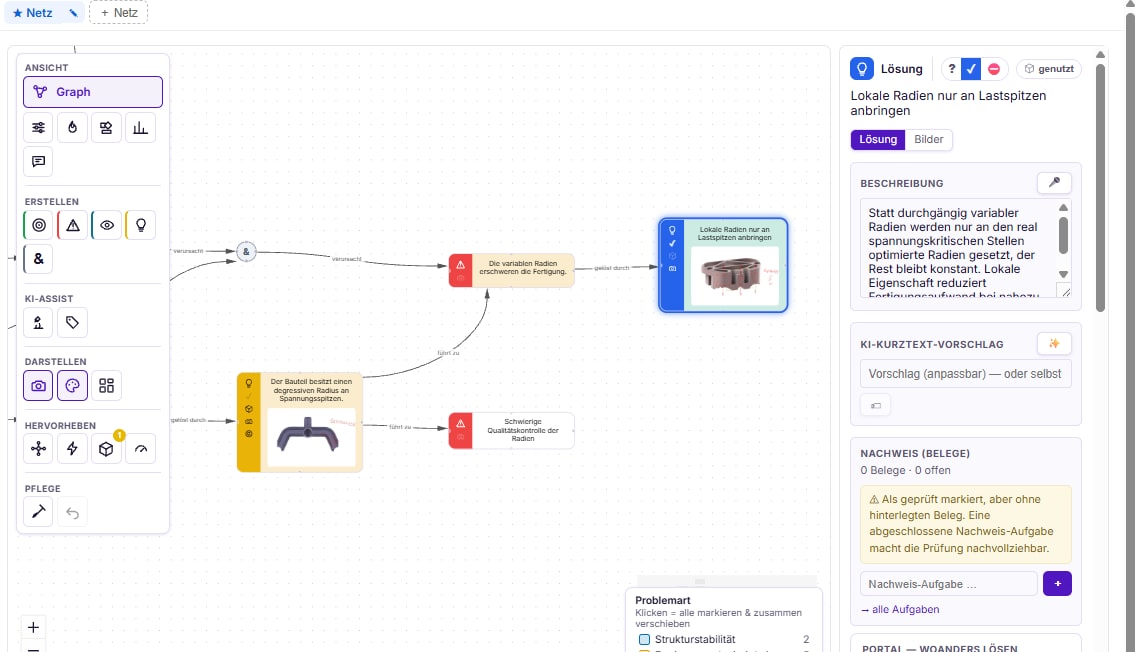Create a problem node with warning triangle
The image size is (1135, 652).
72,225
